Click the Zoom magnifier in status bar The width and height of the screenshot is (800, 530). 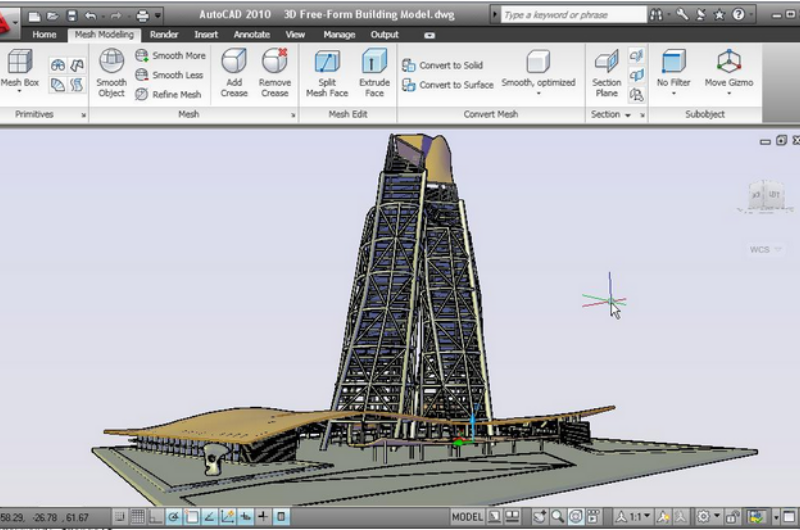point(558,517)
